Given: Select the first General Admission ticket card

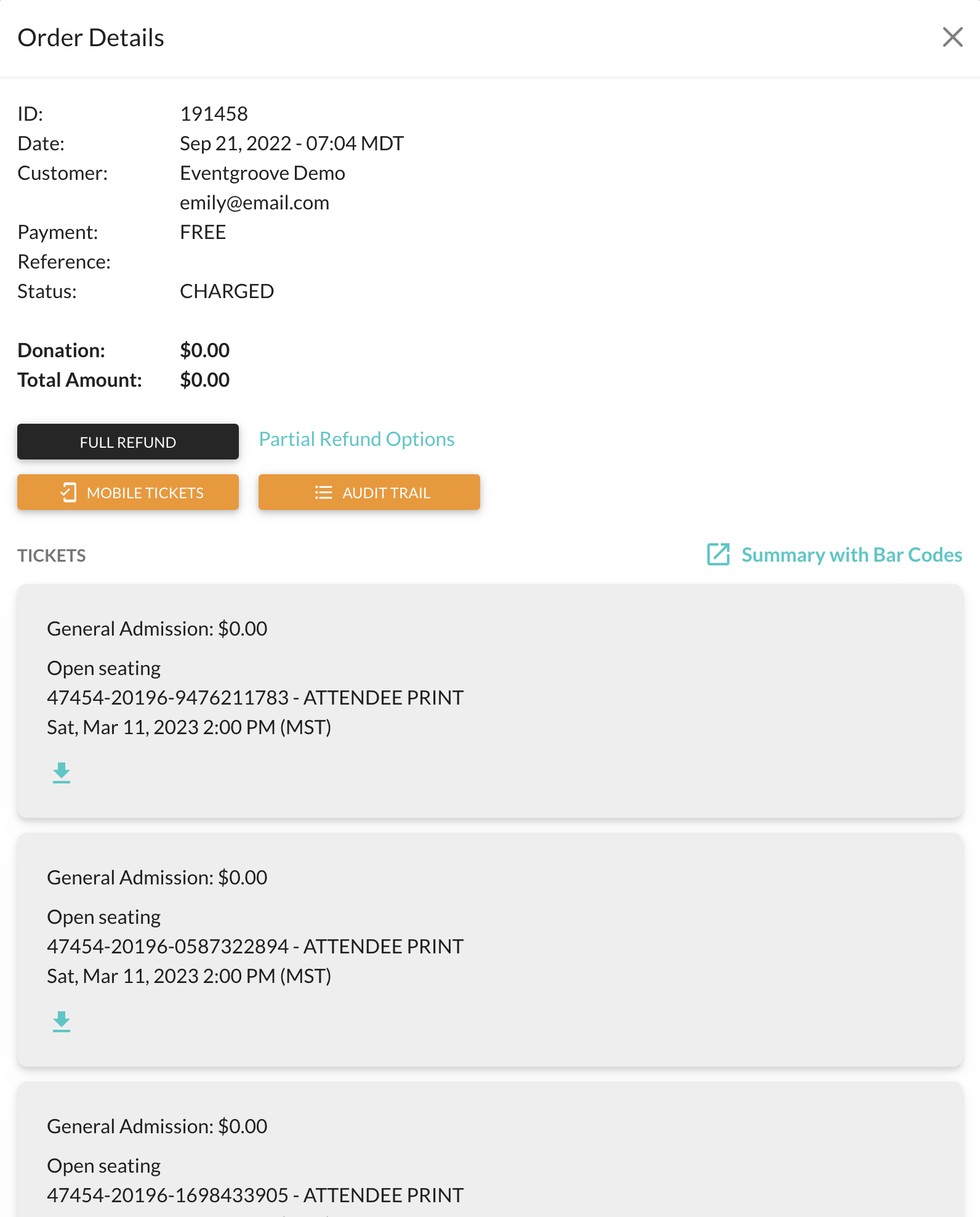Looking at the screenshot, I should click(490, 701).
